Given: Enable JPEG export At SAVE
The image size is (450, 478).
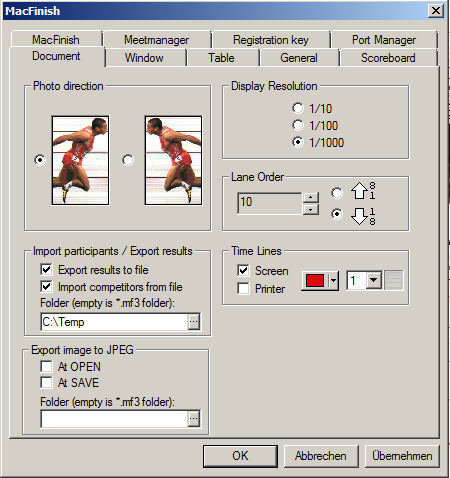Looking at the screenshot, I should [x=46, y=382].
